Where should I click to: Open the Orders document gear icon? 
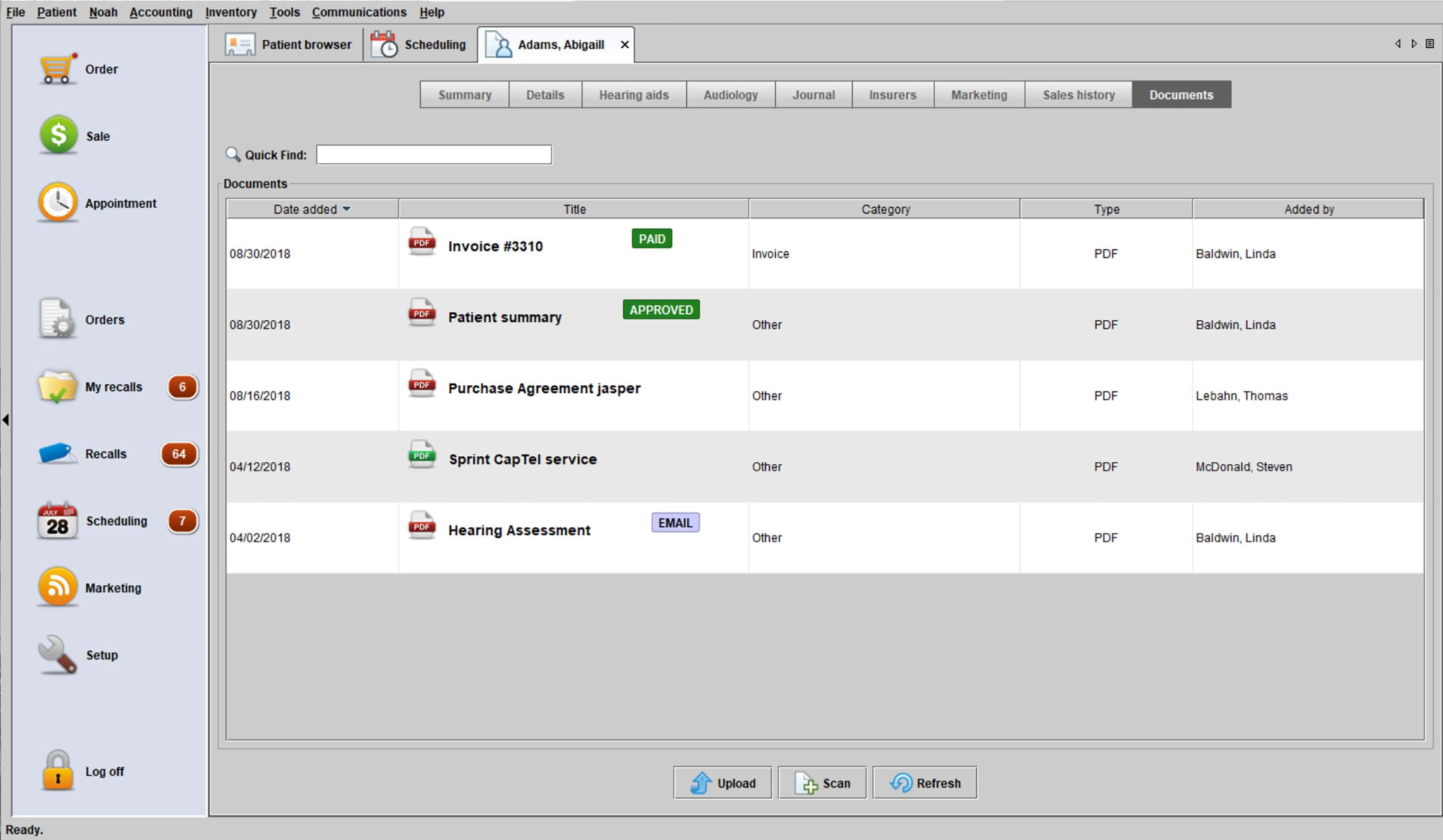point(57,319)
